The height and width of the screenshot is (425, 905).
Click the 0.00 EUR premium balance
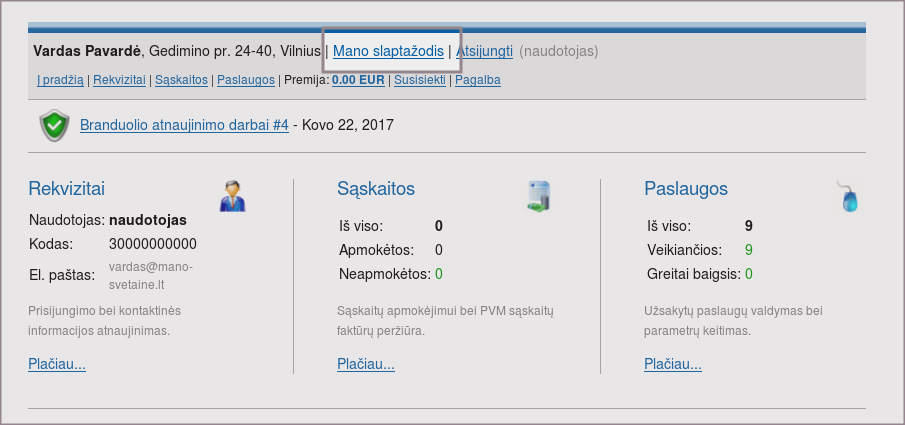(x=359, y=79)
